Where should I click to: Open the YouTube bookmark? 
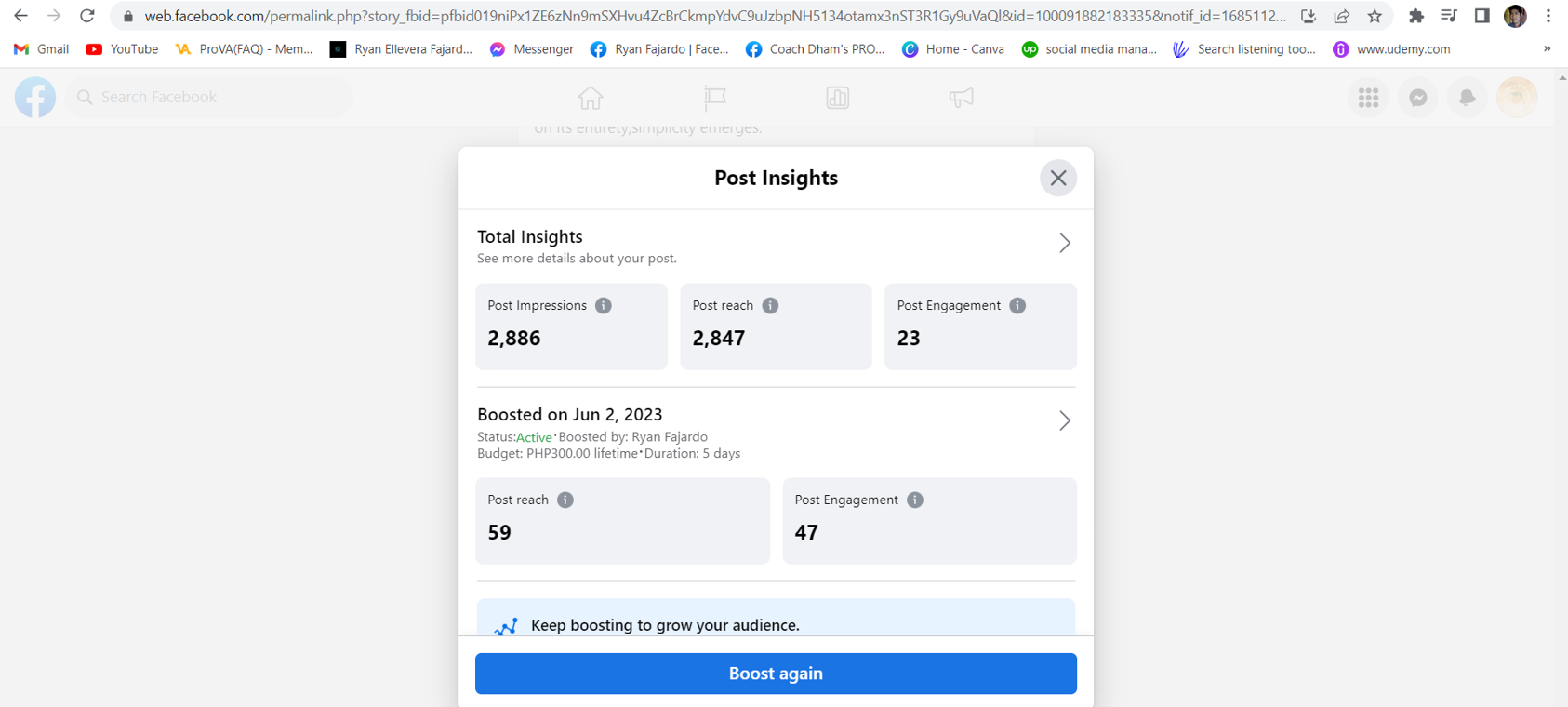[122, 49]
